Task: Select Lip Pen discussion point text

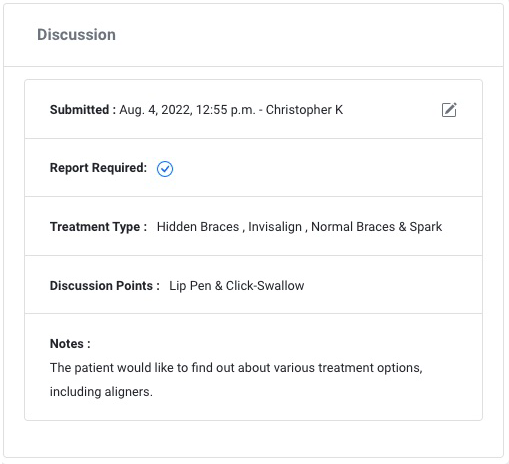Action: coord(190,286)
